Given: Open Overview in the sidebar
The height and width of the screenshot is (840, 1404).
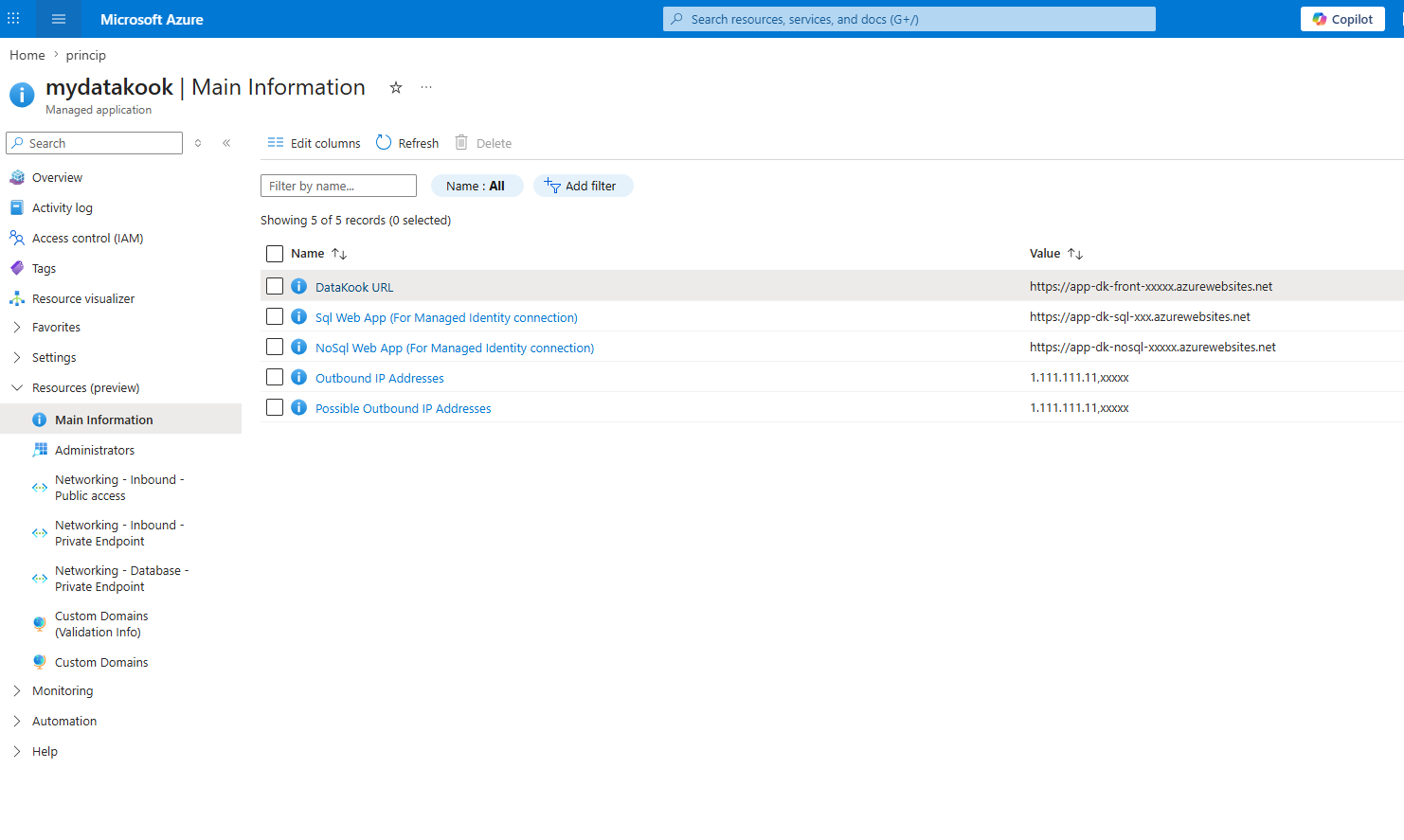Looking at the screenshot, I should pos(57,177).
